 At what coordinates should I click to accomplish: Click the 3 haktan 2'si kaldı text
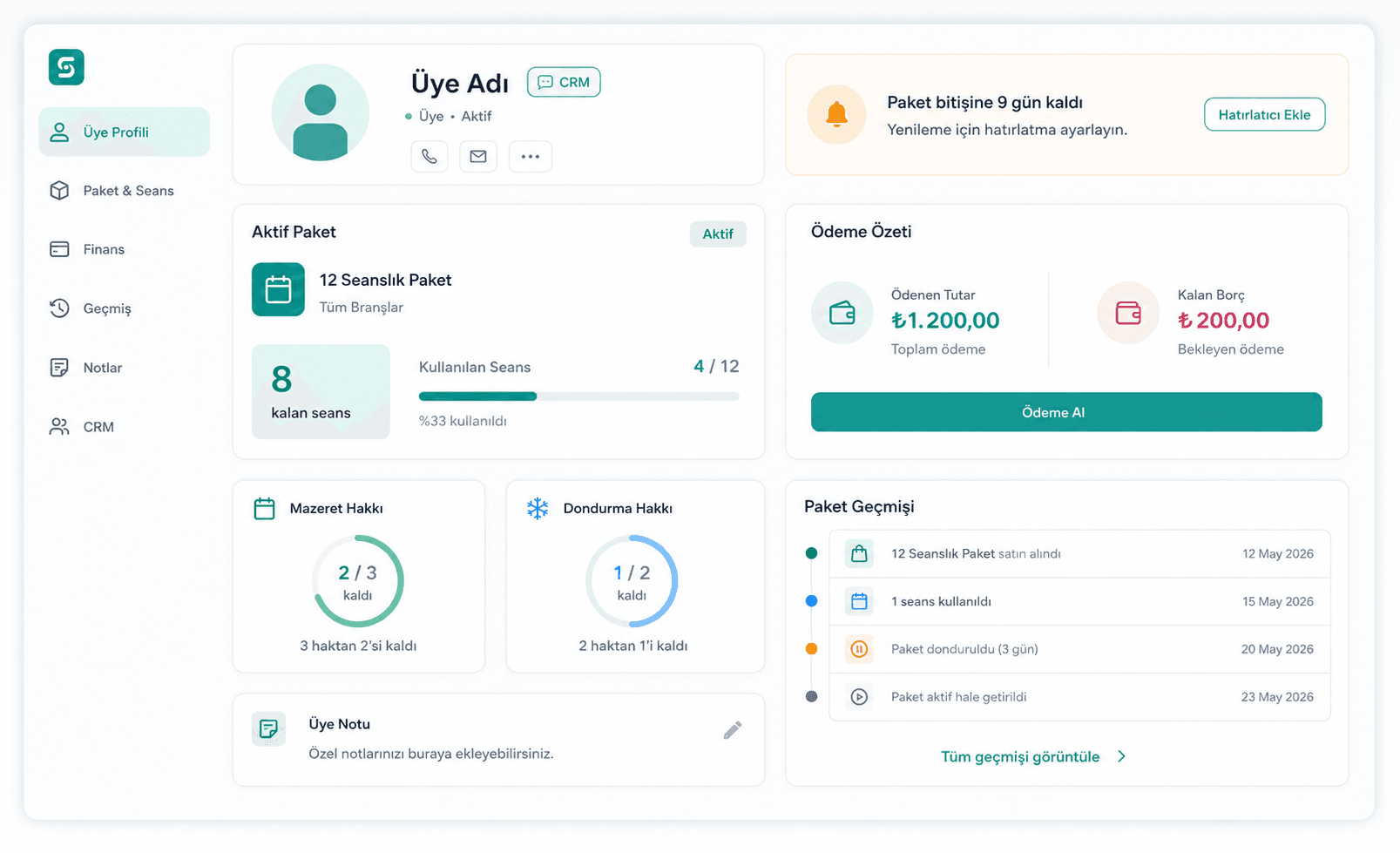(358, 646)
